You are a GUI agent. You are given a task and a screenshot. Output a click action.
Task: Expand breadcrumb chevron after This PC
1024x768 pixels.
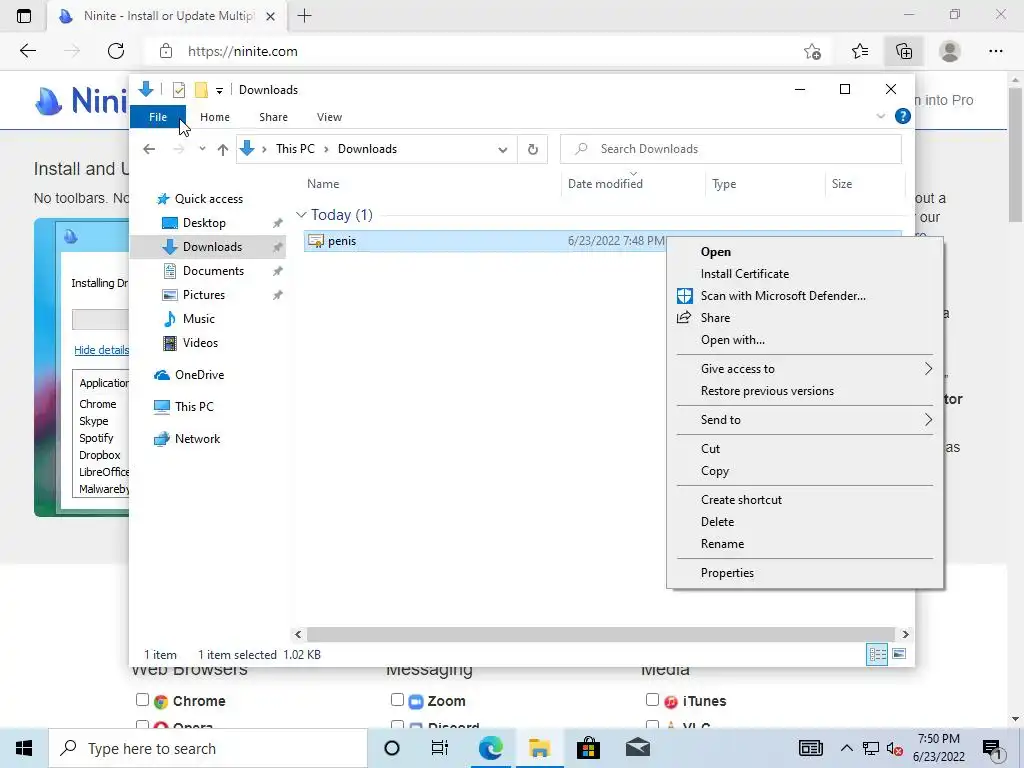(326, 149)
